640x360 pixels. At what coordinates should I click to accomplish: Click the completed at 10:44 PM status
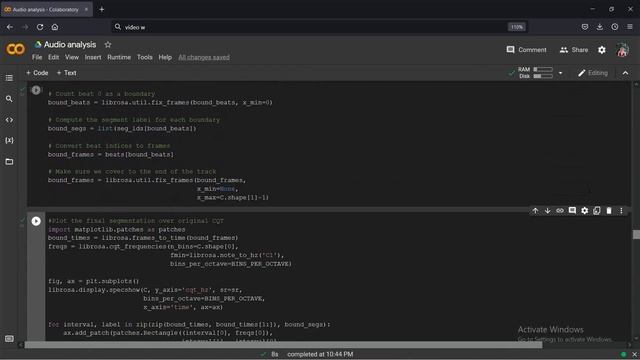click(320, 354)
